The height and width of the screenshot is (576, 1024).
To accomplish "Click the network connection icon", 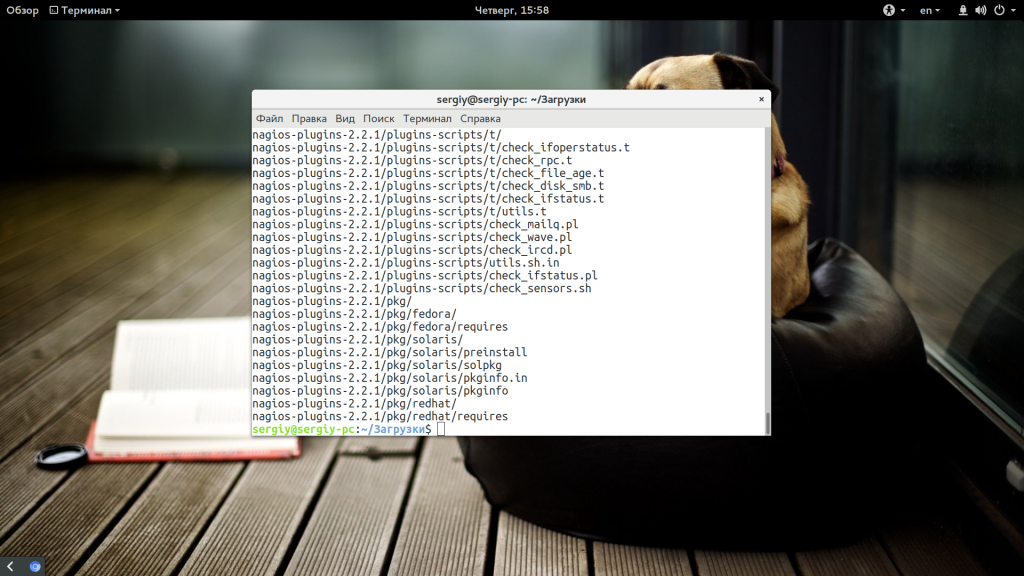I will tap(963, 10).
